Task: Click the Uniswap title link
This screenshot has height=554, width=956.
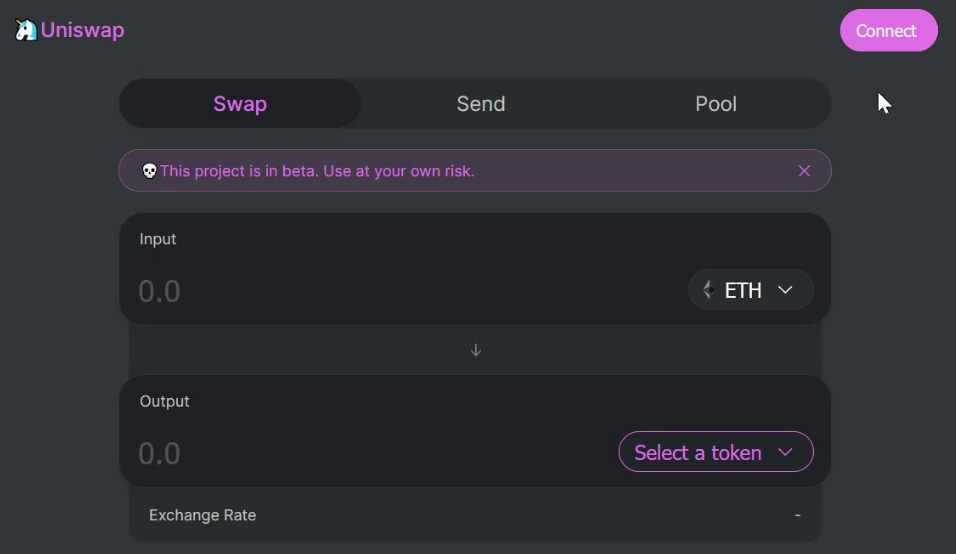Action: click(x=82, y=30)
